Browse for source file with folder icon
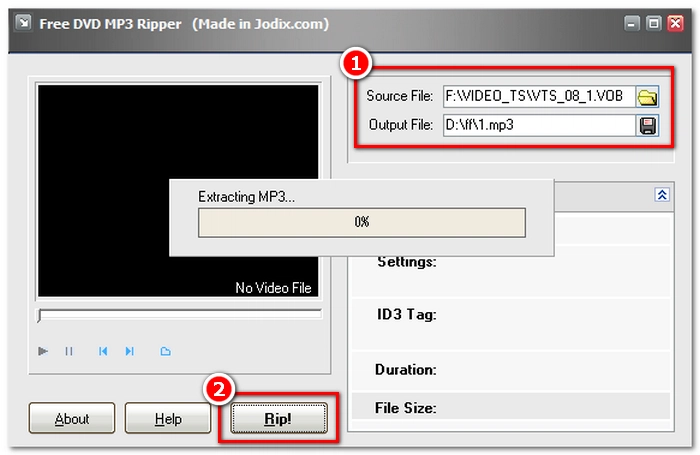Viewport: 700px width, 455px height. click(x=647, y=97)
